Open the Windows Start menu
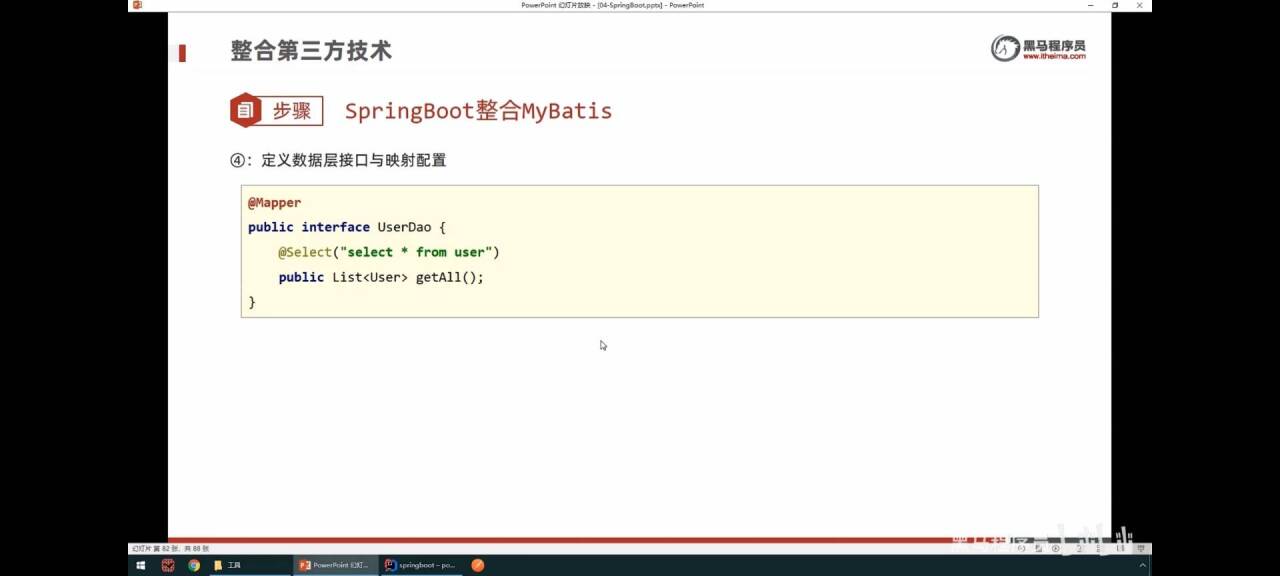 (141, 565)
